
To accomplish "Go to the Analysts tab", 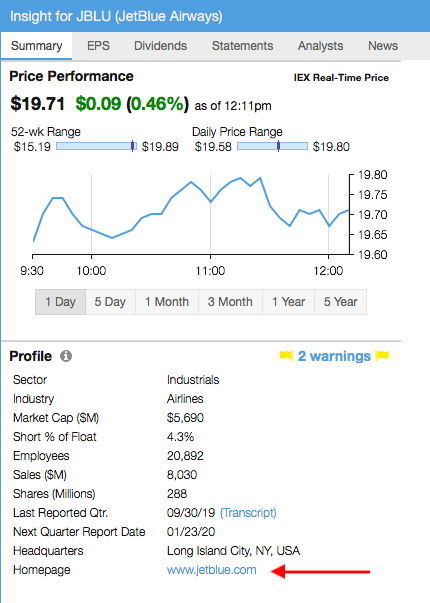I will click(320, 46).
